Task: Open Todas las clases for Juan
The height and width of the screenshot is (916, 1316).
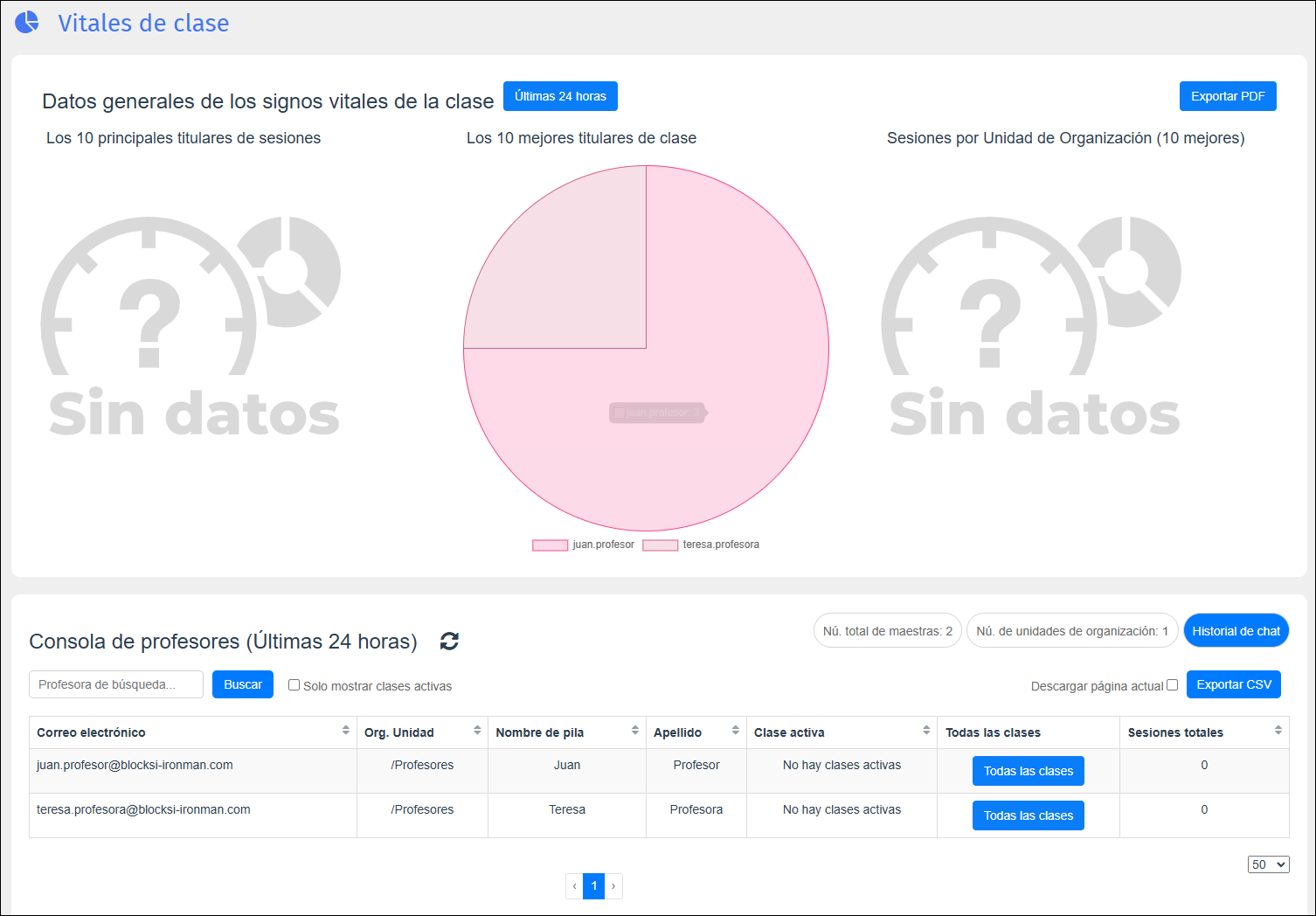Action: (1028, 771)
